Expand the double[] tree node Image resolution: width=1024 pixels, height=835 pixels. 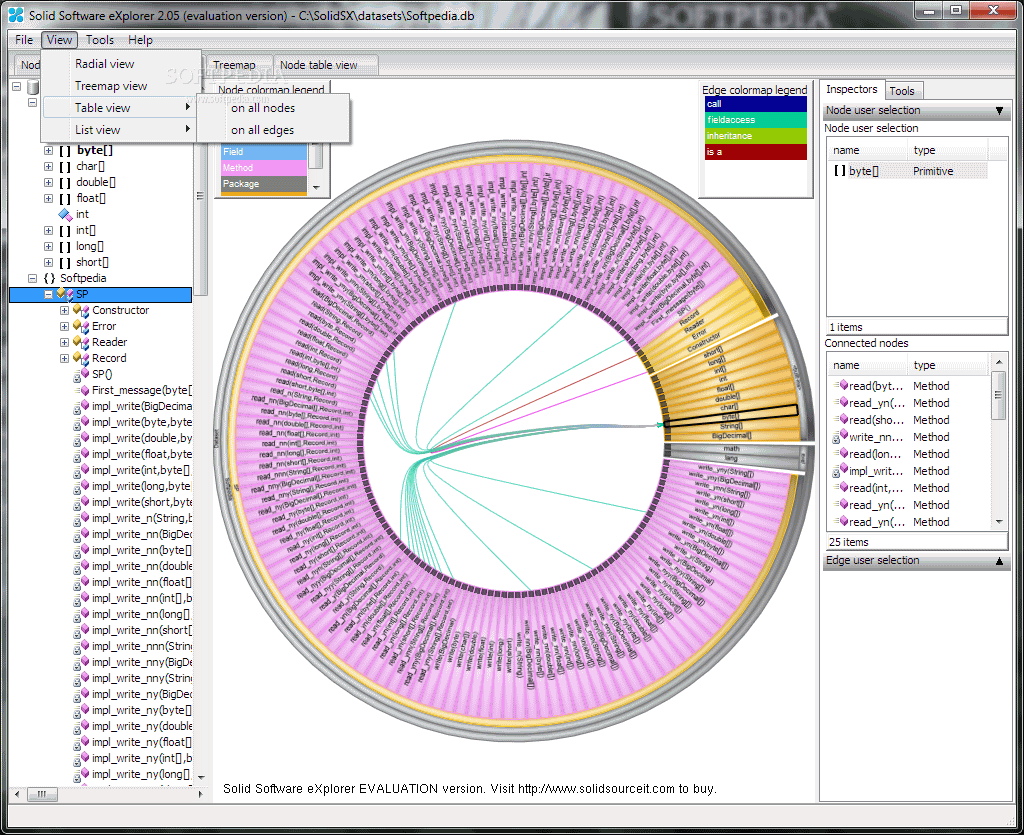(48, 183)
